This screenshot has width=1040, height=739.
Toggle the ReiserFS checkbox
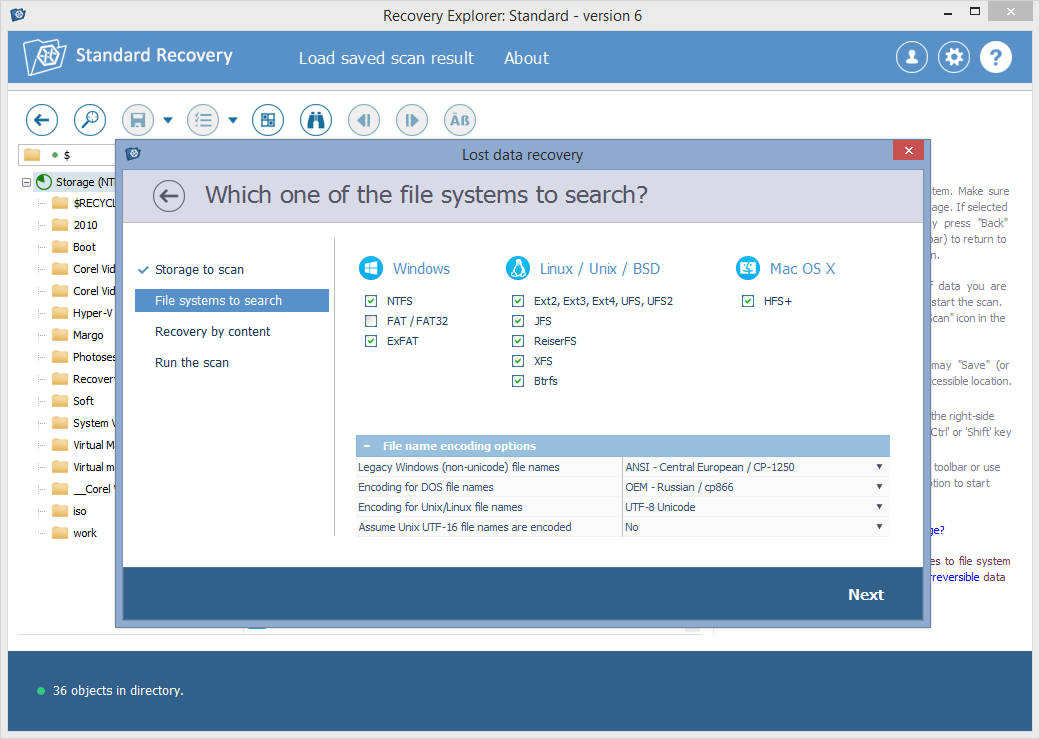click(518, 341)
